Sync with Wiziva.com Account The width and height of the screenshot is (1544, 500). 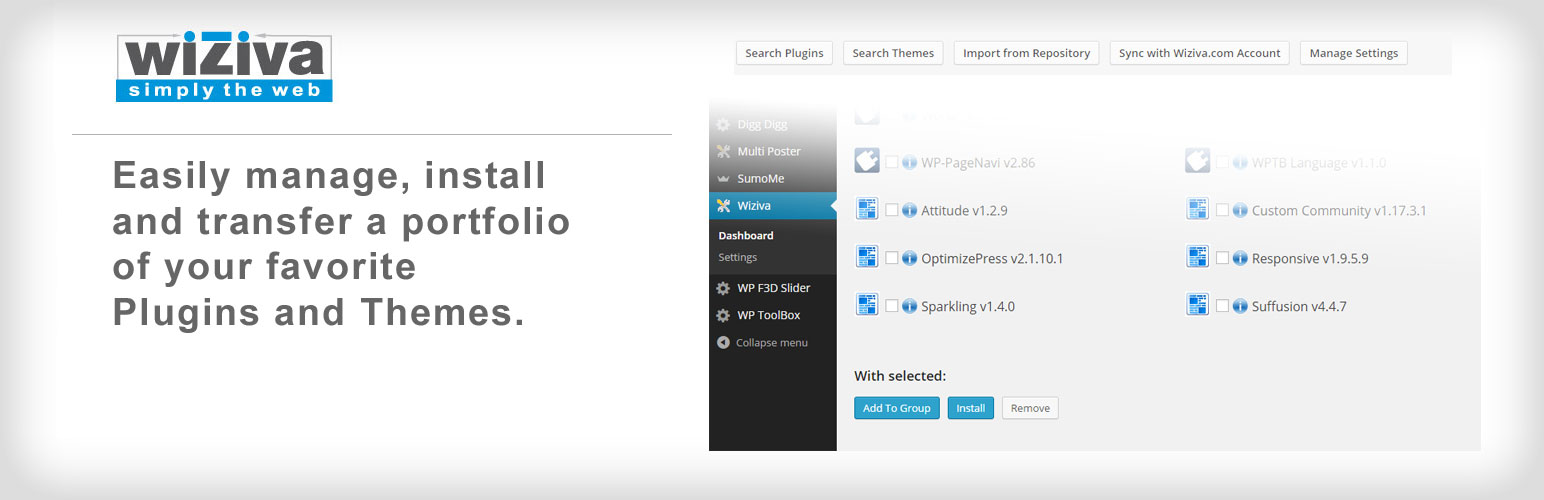pyautogui.click(x=1199, y=53)
